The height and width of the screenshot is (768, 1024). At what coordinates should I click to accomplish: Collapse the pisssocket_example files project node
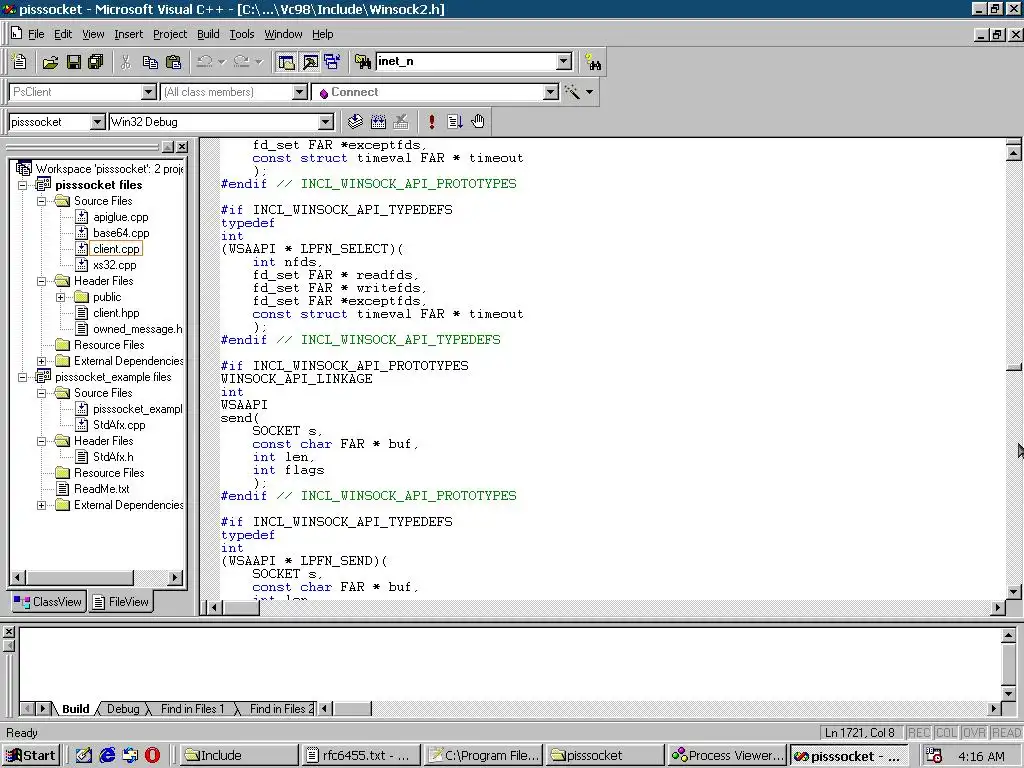(x=23, y=377)
